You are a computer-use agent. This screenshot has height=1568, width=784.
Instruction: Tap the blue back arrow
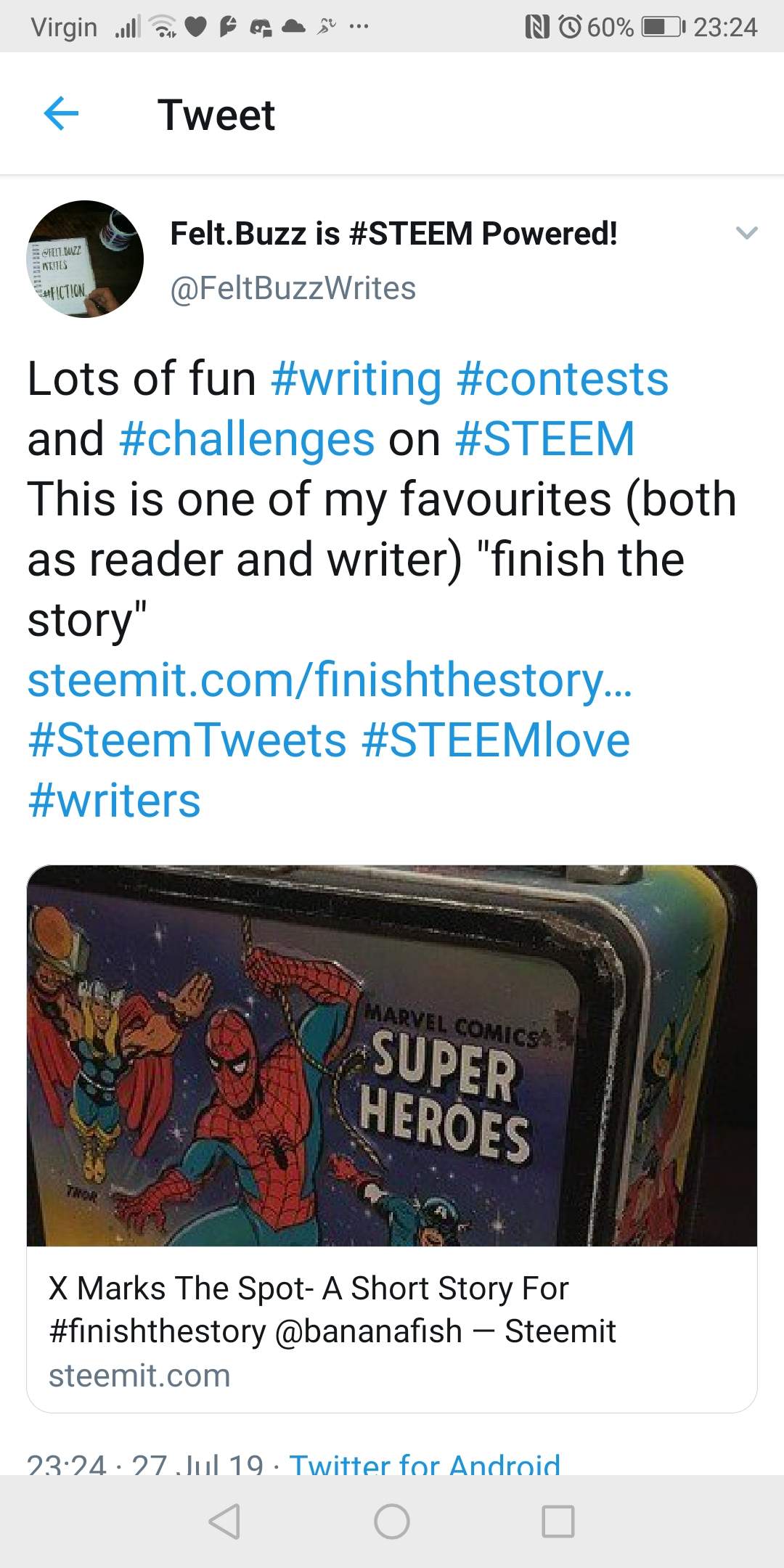[x=61, y=114]
